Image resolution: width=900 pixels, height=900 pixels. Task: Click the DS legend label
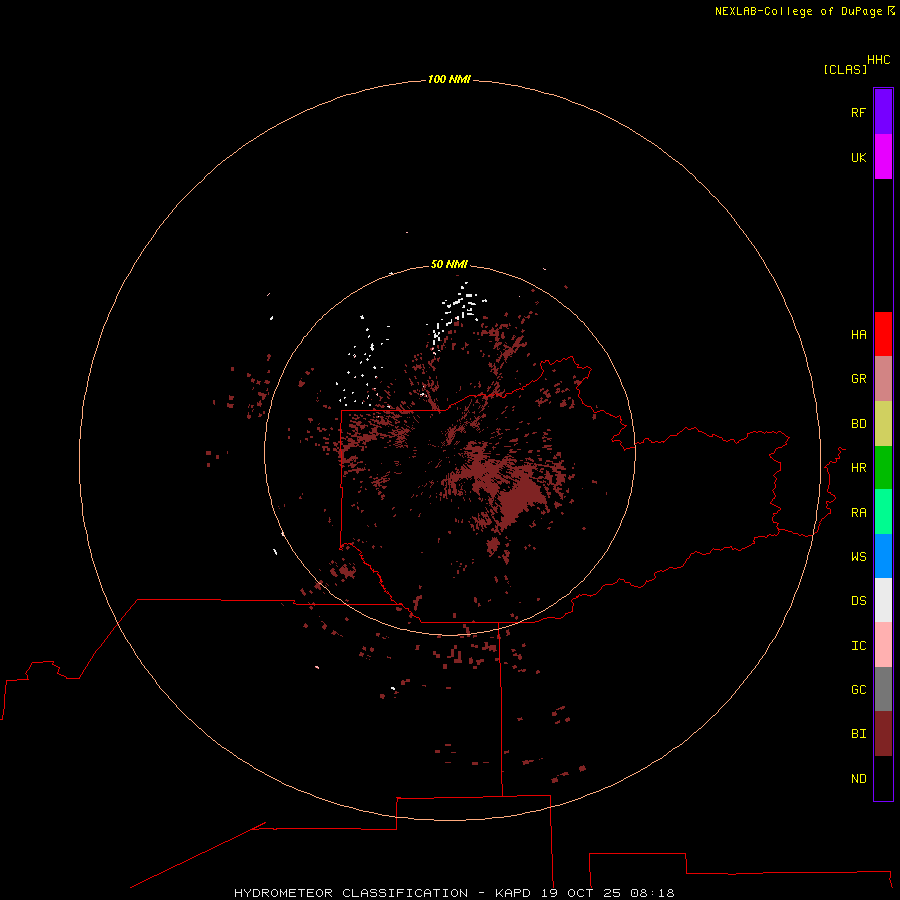(x=858, y=601)
